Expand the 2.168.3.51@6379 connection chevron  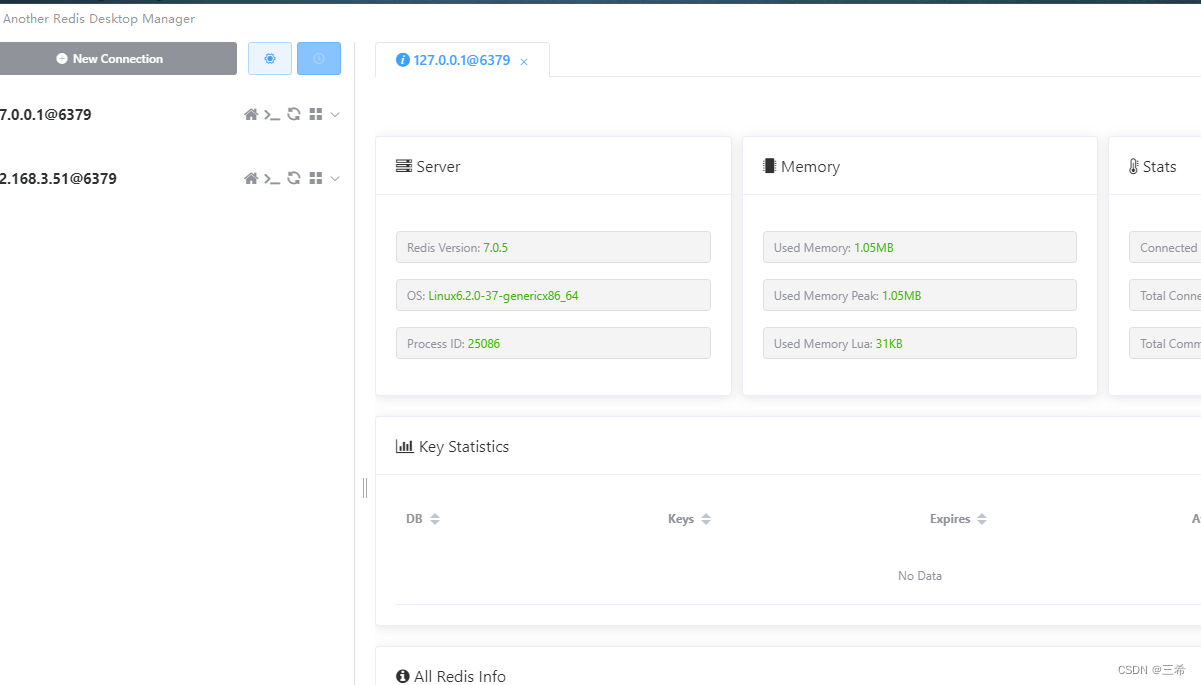(335, 179)
